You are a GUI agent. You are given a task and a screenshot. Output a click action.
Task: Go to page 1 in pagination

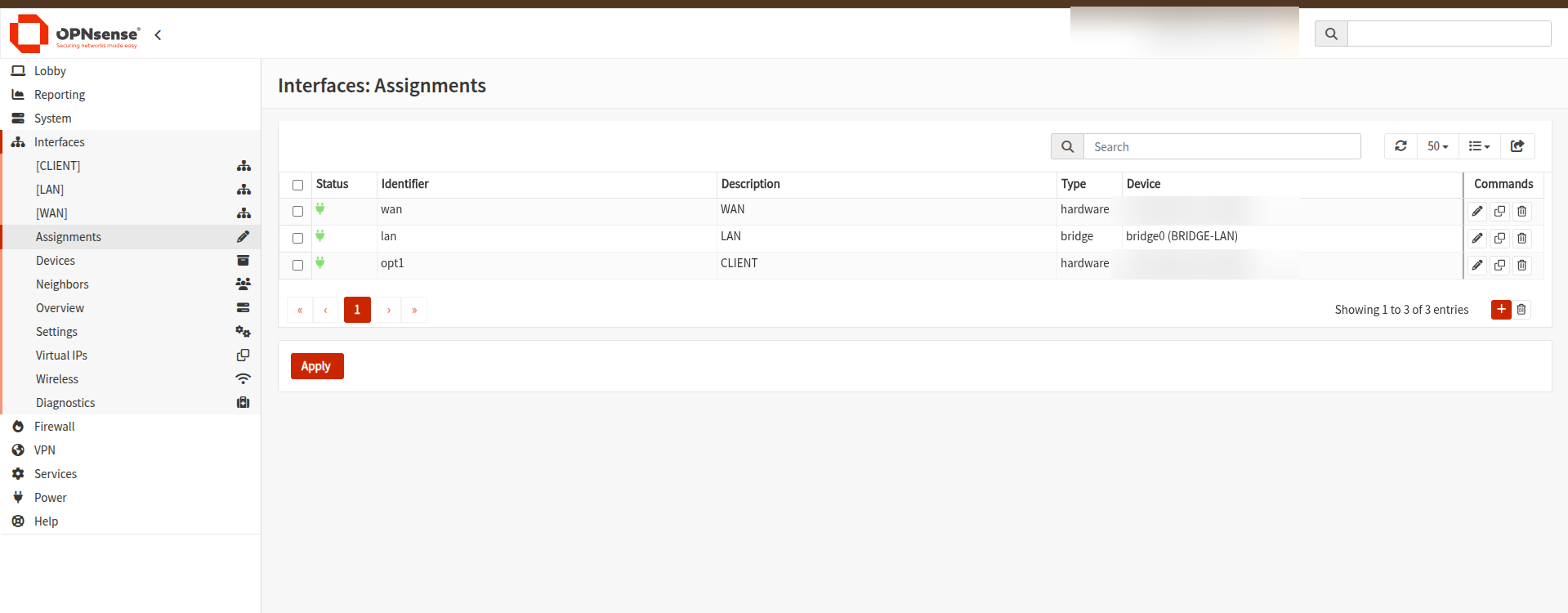[357, 310]
